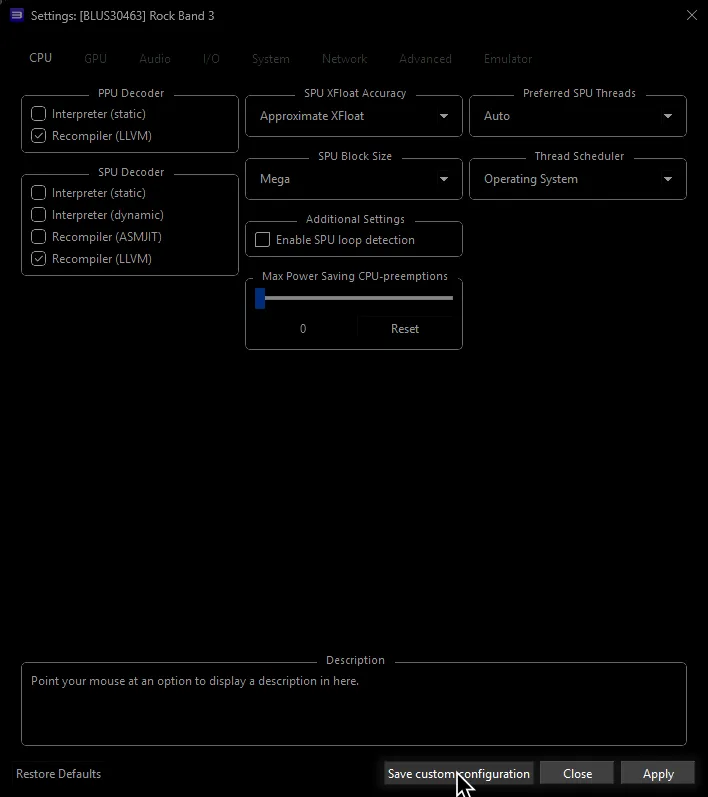Click Save custom configuration
The width and height of the screenshot is (708, 797).
(x=458, y=774)
